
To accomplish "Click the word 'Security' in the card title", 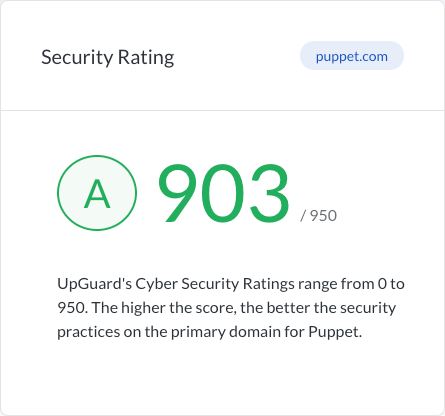I will (77, 57).
